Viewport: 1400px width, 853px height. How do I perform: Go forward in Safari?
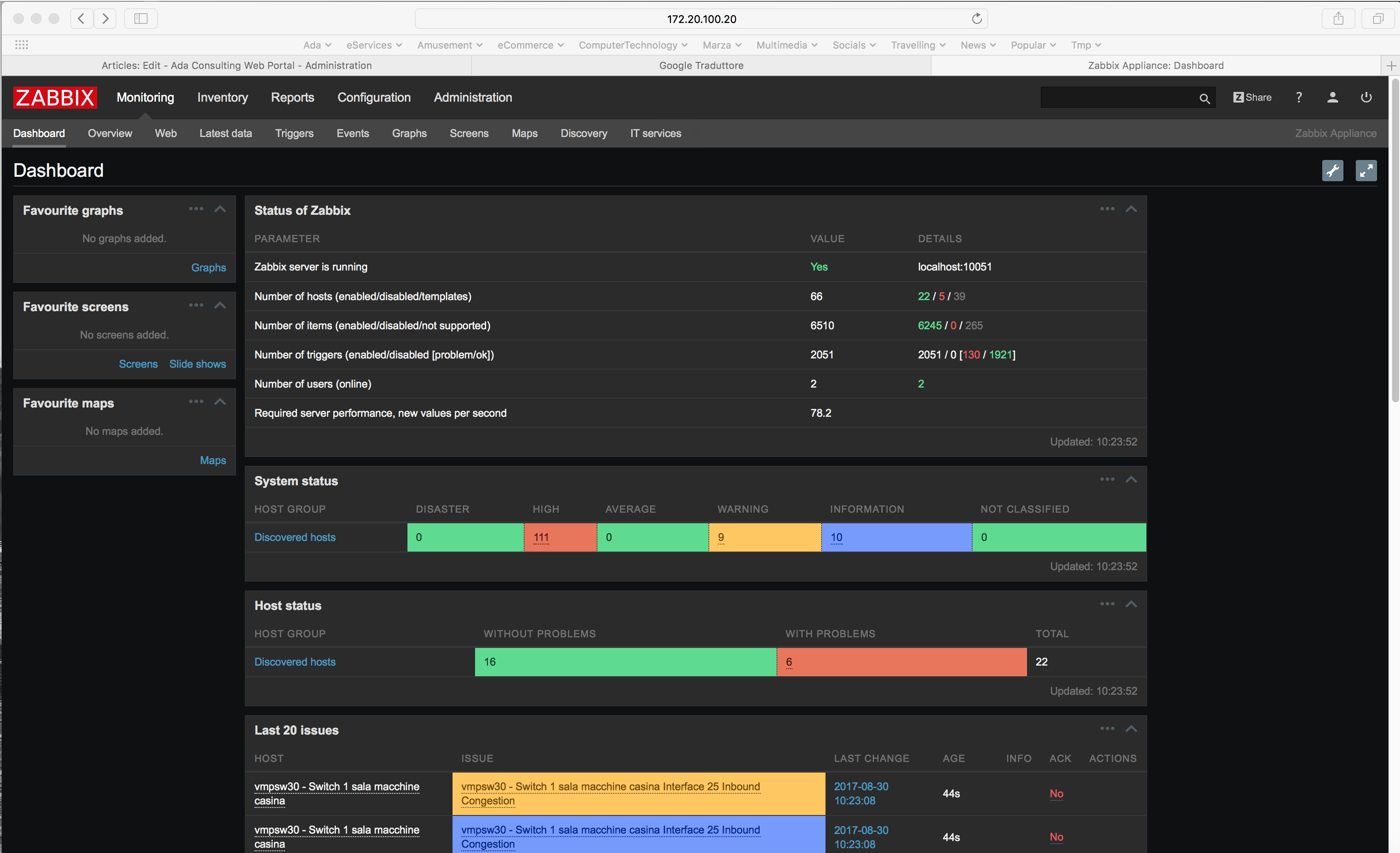tap(105, 19)
